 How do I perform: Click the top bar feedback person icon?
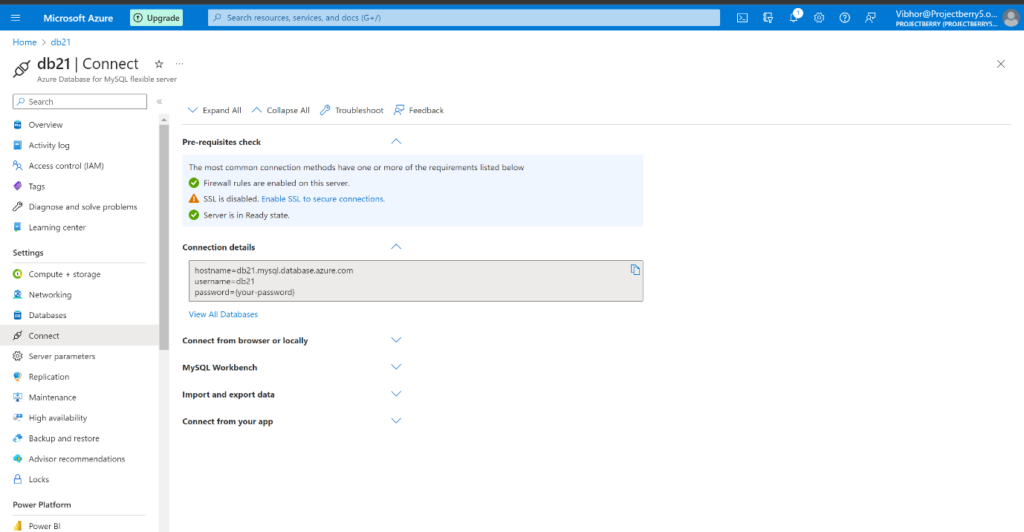point(870,18)
